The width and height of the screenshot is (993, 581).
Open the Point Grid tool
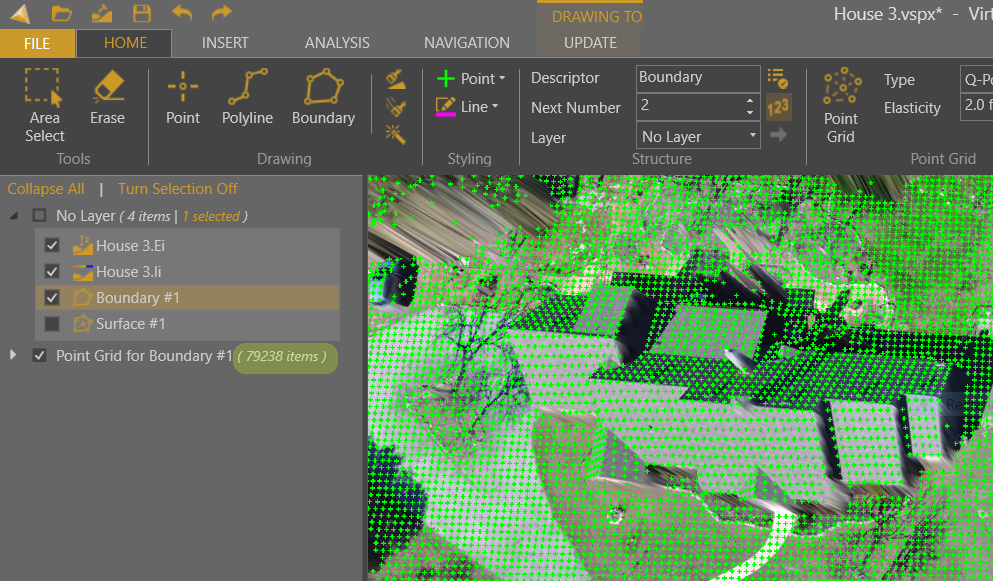point(841,106)
